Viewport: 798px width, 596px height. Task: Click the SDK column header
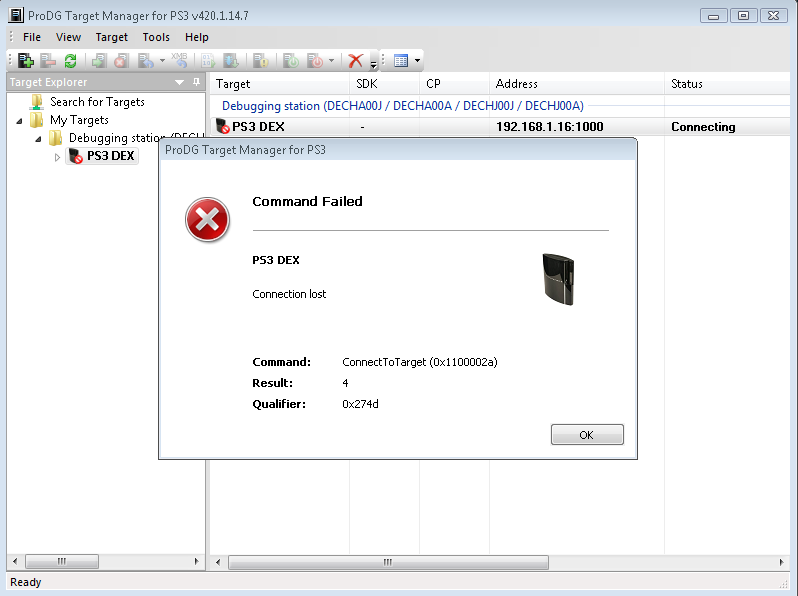[x=385, y=83]
